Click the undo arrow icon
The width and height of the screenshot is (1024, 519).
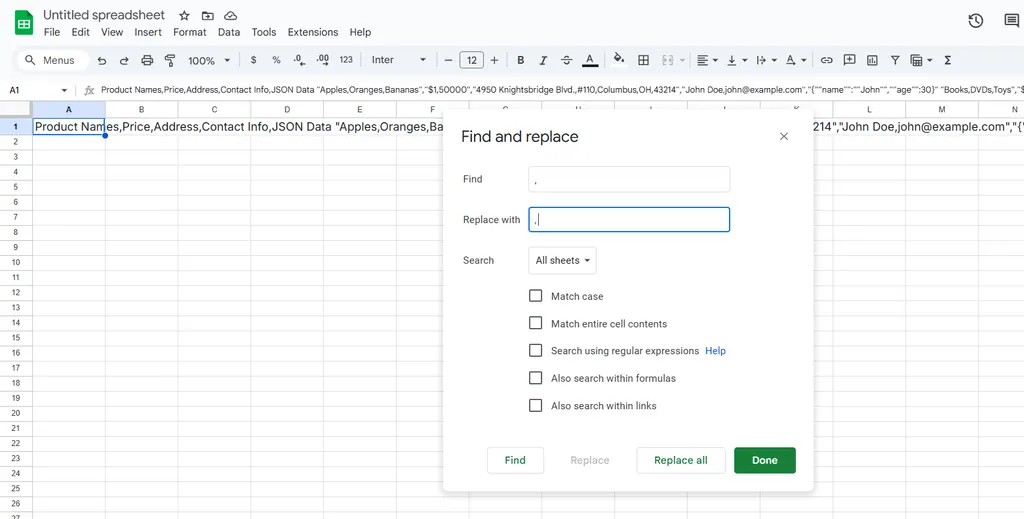(102, 60)
